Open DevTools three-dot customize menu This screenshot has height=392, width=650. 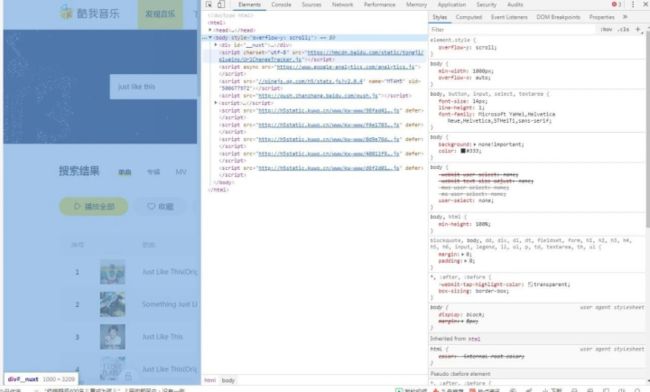(633, 5)
